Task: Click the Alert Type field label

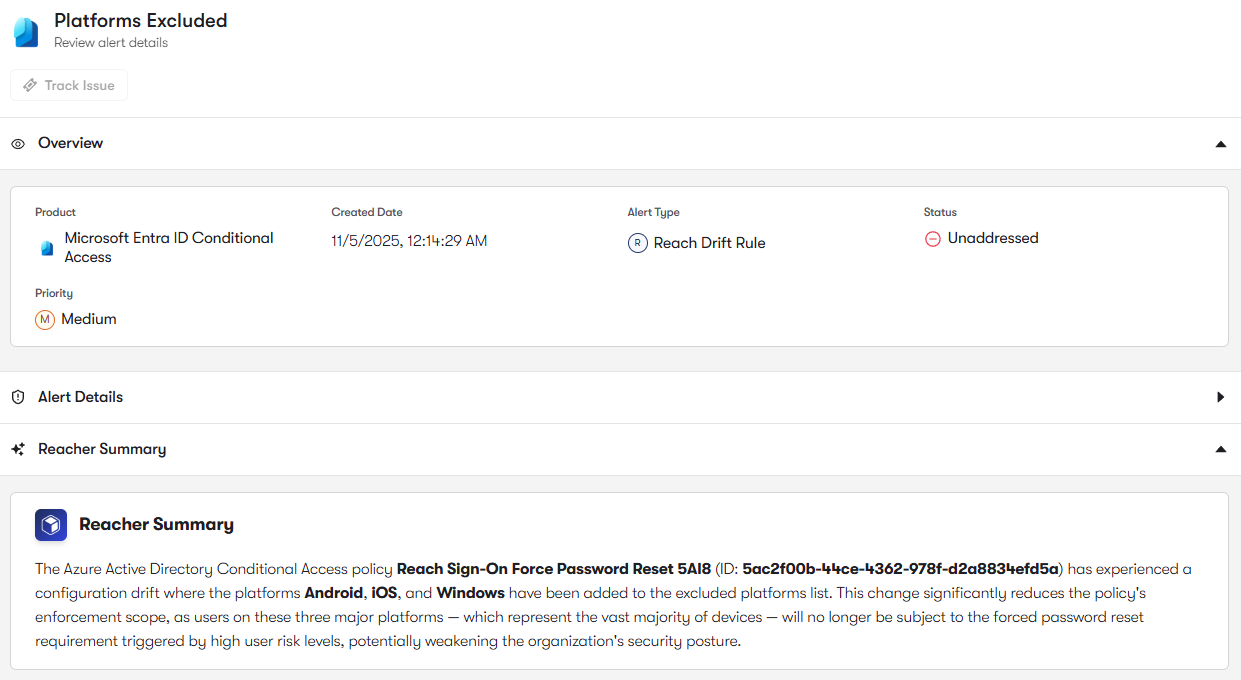Action: tap(654, 212)
